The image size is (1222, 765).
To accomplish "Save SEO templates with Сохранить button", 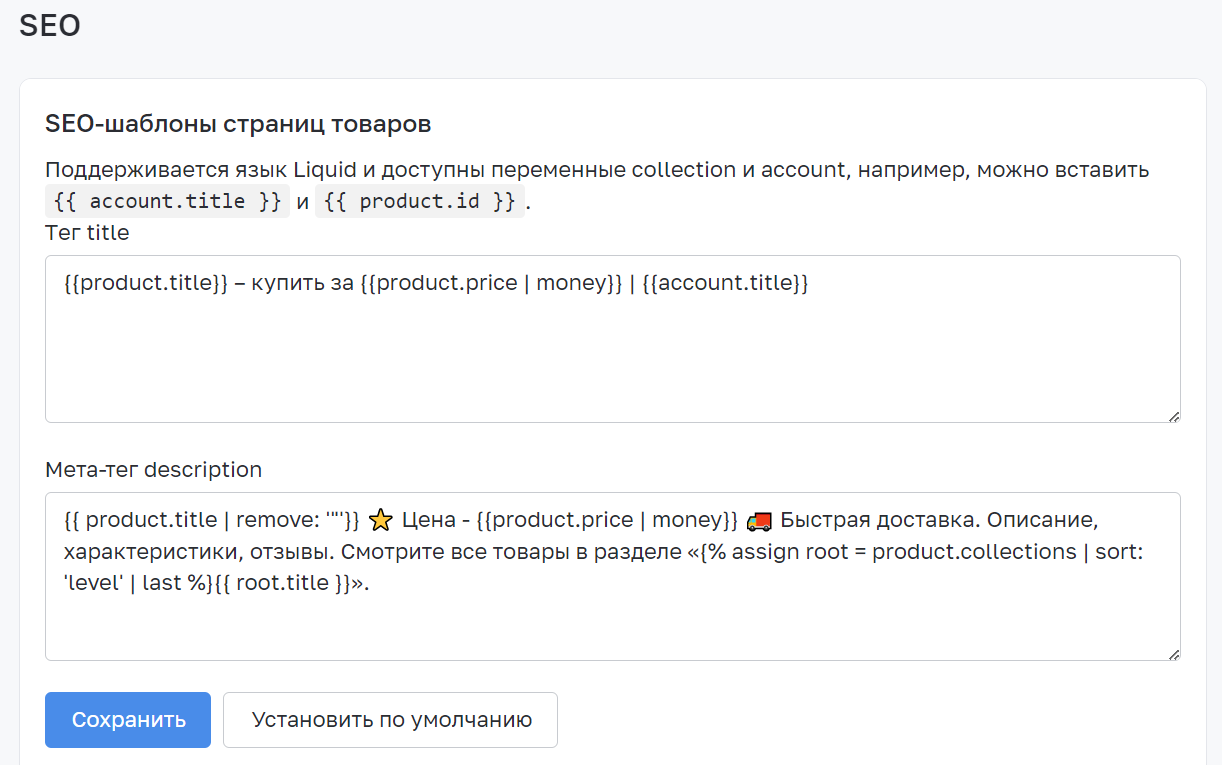I will pyautogui.click(x=128, y=720).
